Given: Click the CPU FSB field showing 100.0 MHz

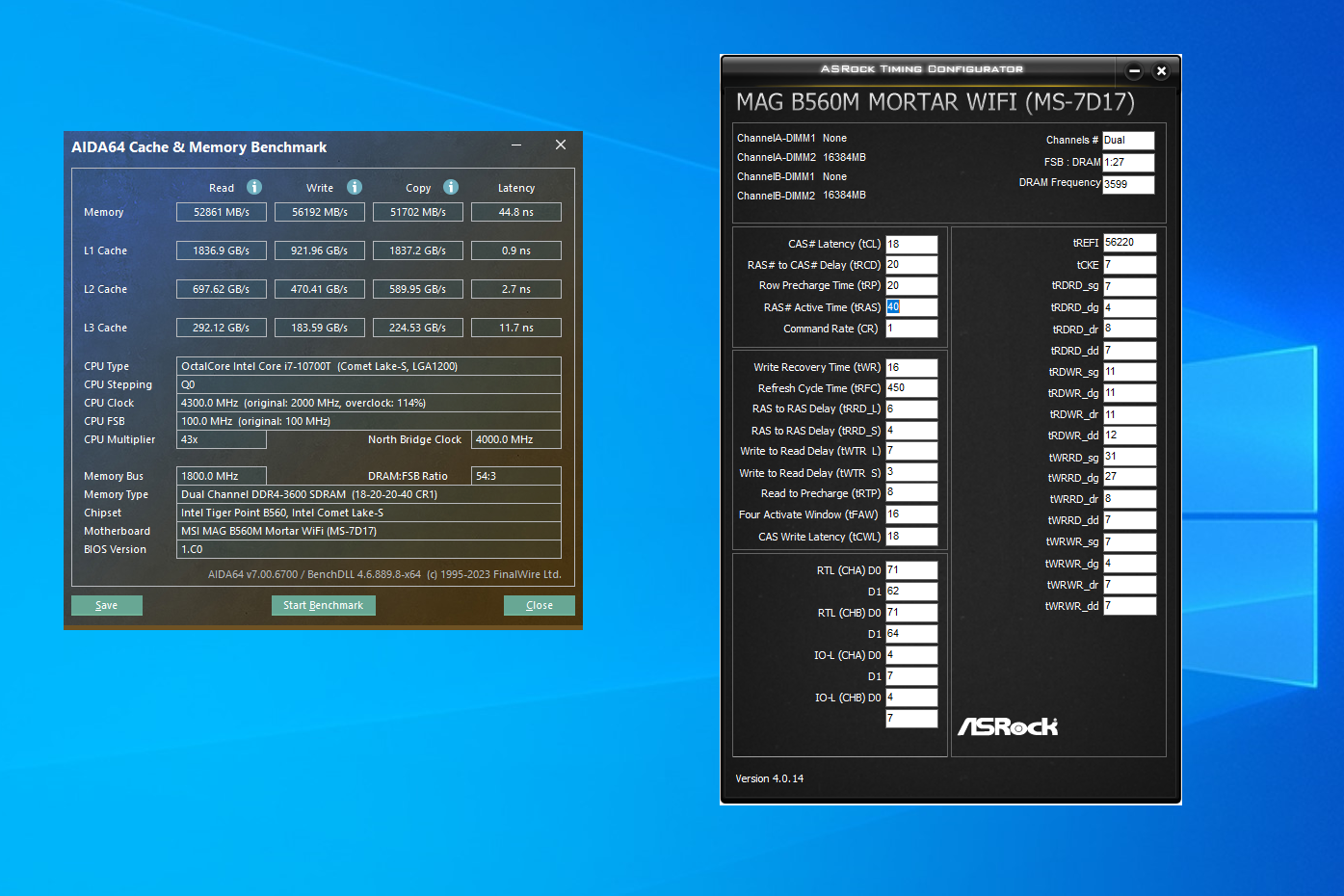Looking at the screenshot, I should click(369, 421).
